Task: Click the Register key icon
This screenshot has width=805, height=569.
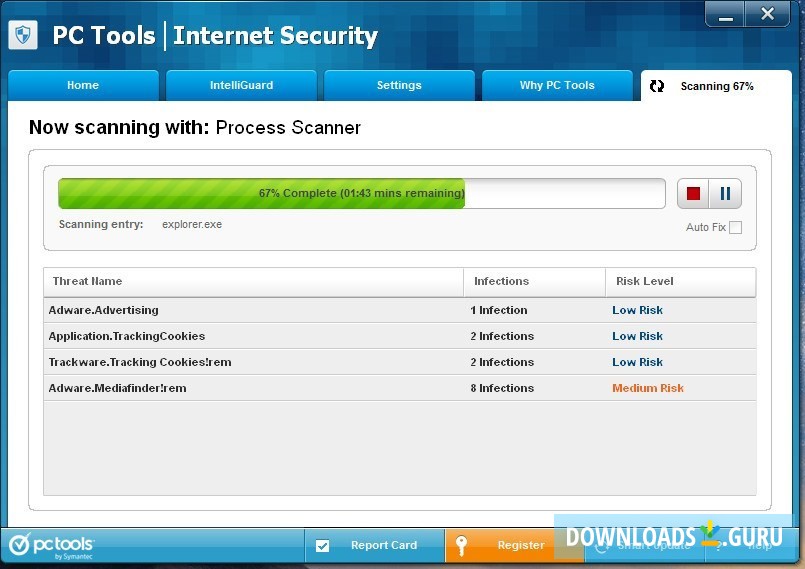Action: (461, 546)
